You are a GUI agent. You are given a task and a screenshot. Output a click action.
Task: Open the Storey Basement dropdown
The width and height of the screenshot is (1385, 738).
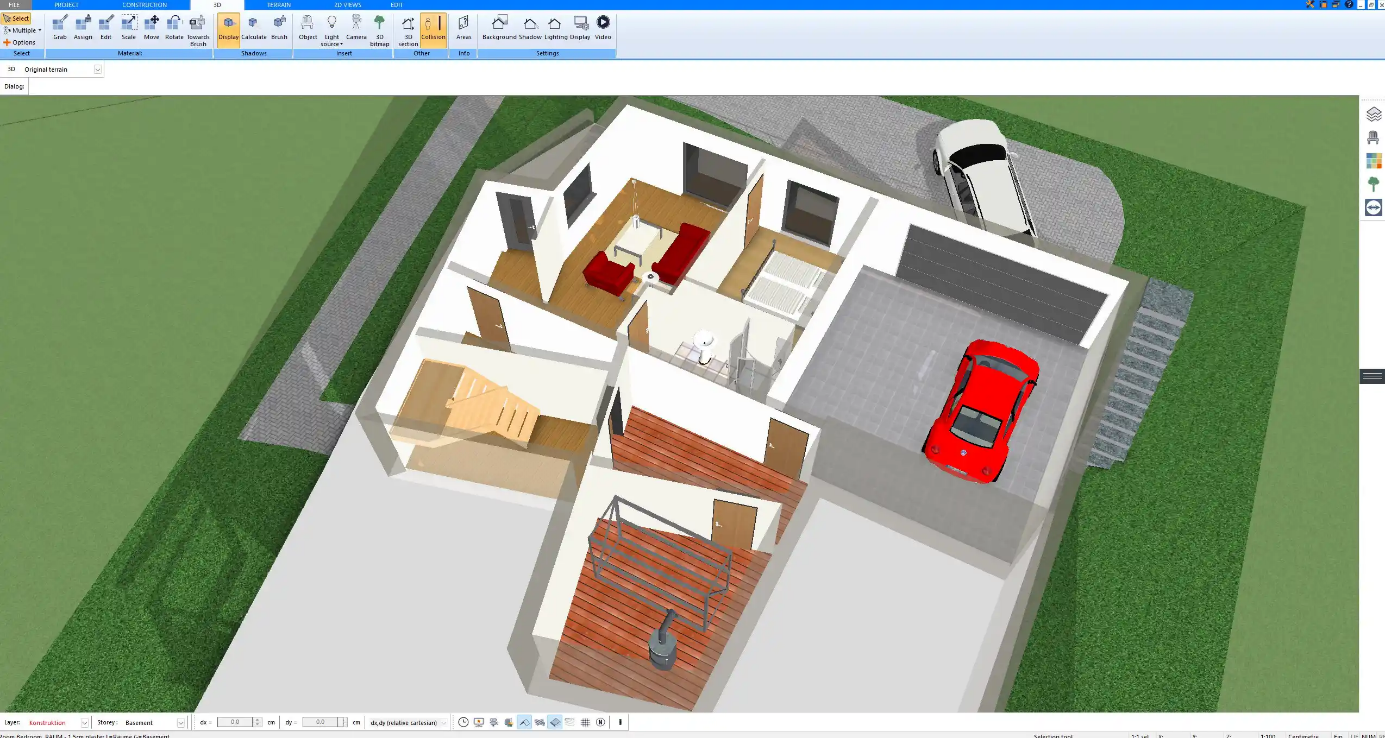(181, 722)
